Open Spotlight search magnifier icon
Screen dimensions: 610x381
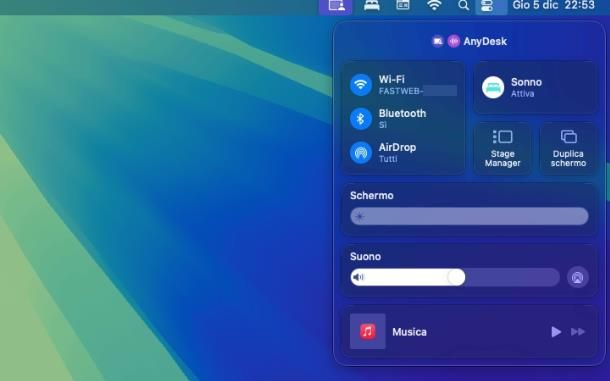(x=463, y=5)
